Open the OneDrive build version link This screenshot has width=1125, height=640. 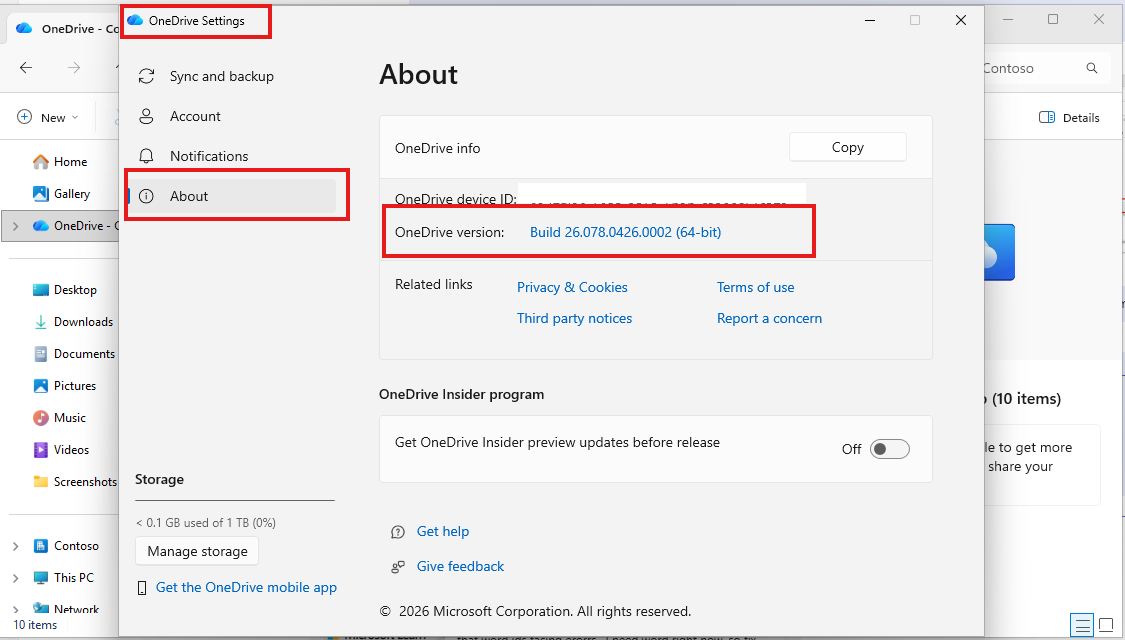tap(625, 232)
